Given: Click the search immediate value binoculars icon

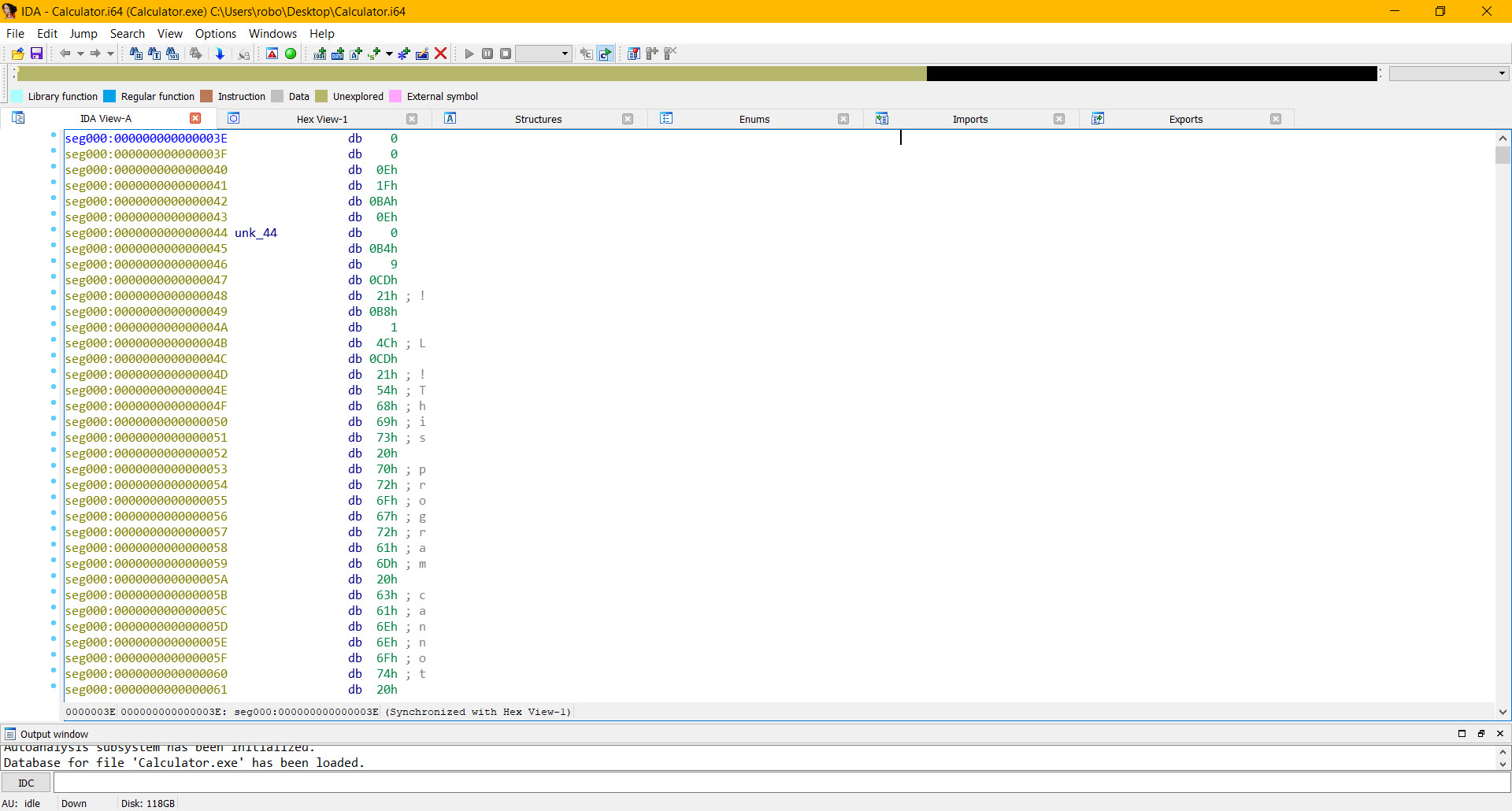Looking at the screenshot, I should click(x=135, y=54).
